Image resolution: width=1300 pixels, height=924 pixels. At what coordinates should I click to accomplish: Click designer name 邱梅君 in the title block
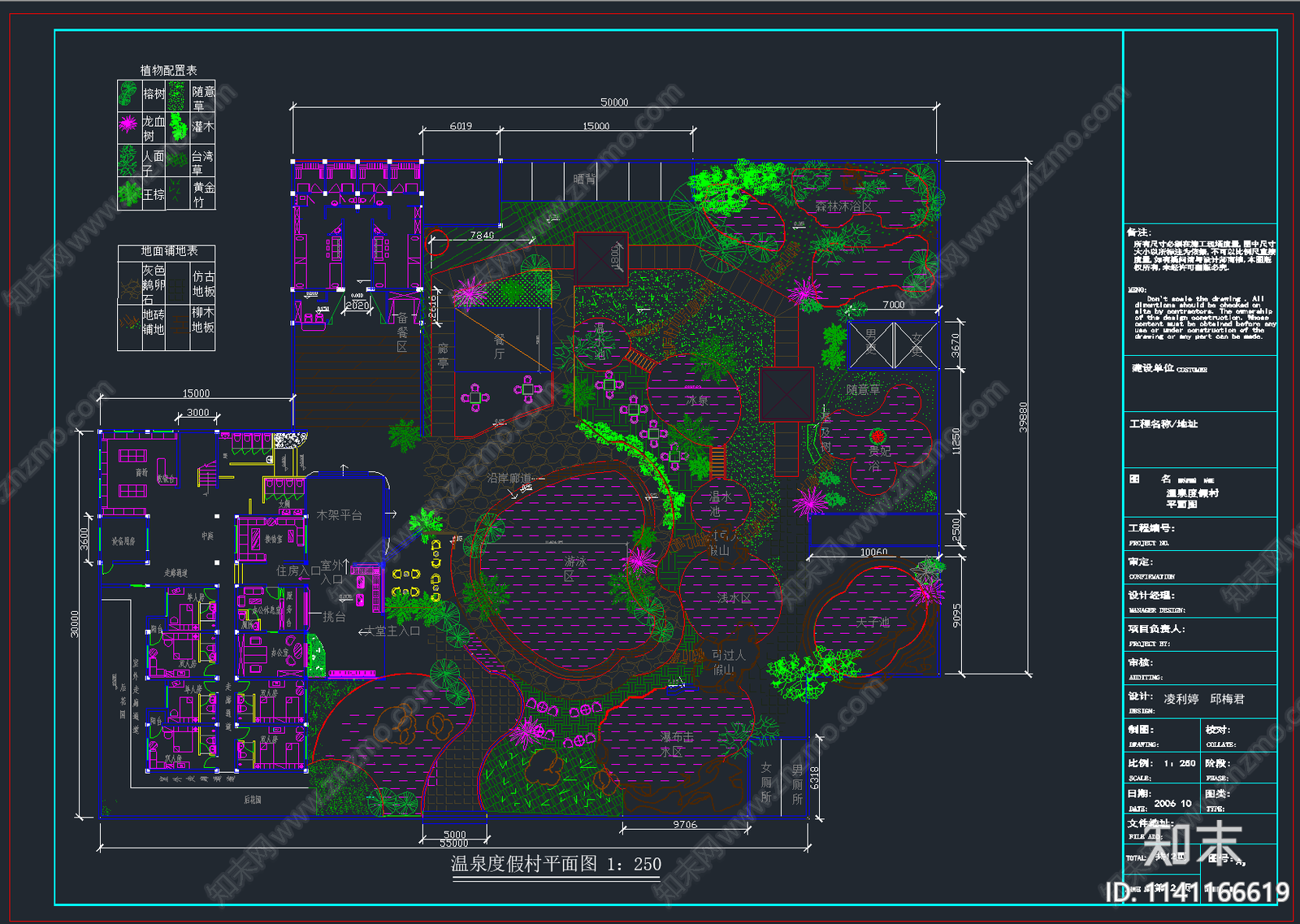pos(1227,699)
